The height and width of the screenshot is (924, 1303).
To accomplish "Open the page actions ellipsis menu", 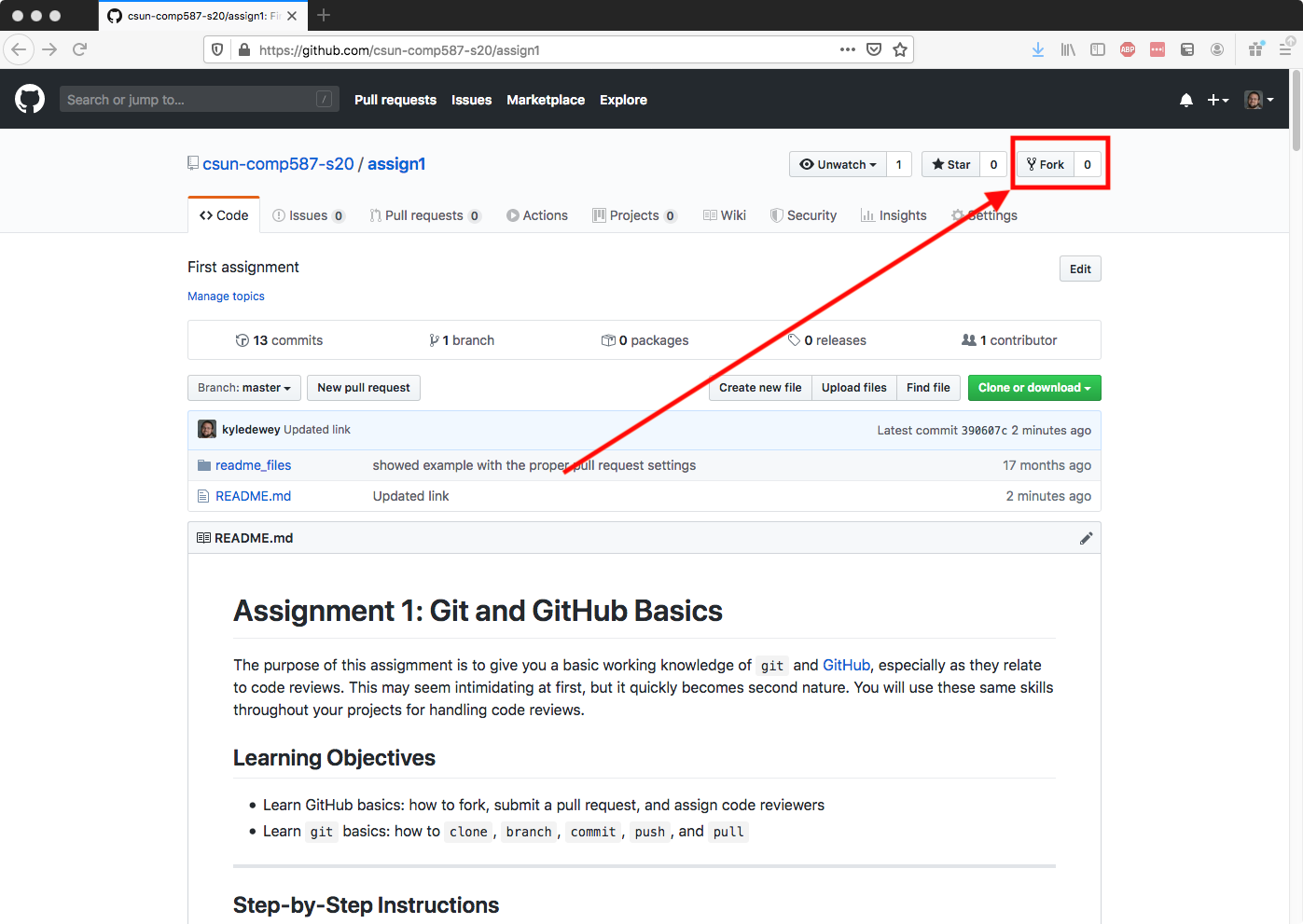I will (x=848, y=49).
